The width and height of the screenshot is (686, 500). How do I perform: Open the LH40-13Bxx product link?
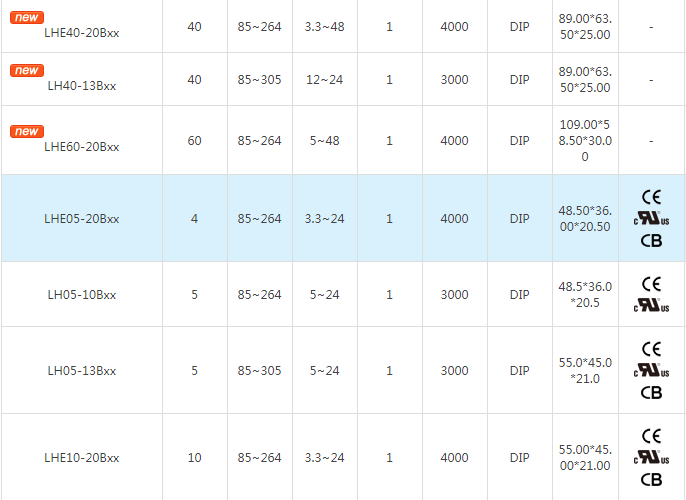82,86
